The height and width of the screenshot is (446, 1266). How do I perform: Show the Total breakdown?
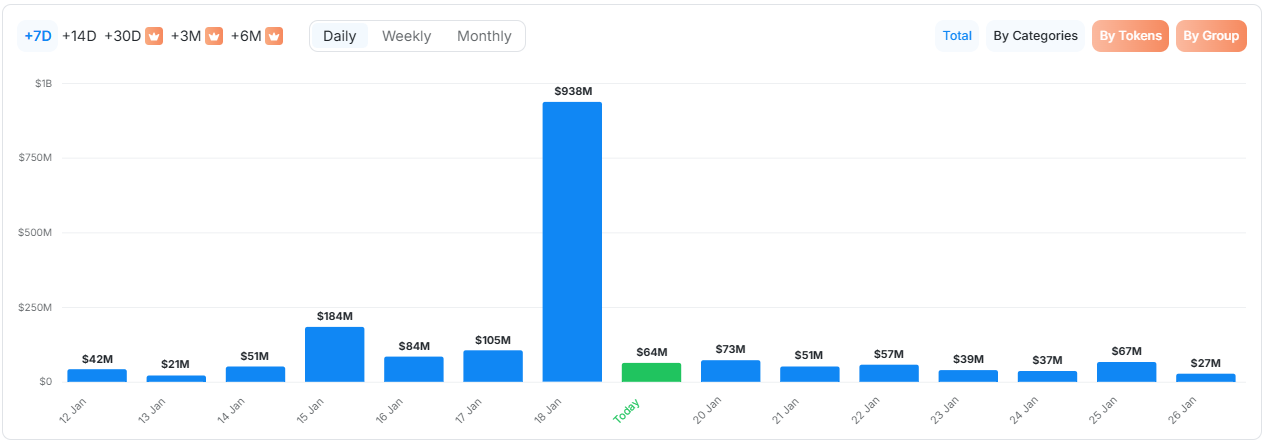point(957,36)
